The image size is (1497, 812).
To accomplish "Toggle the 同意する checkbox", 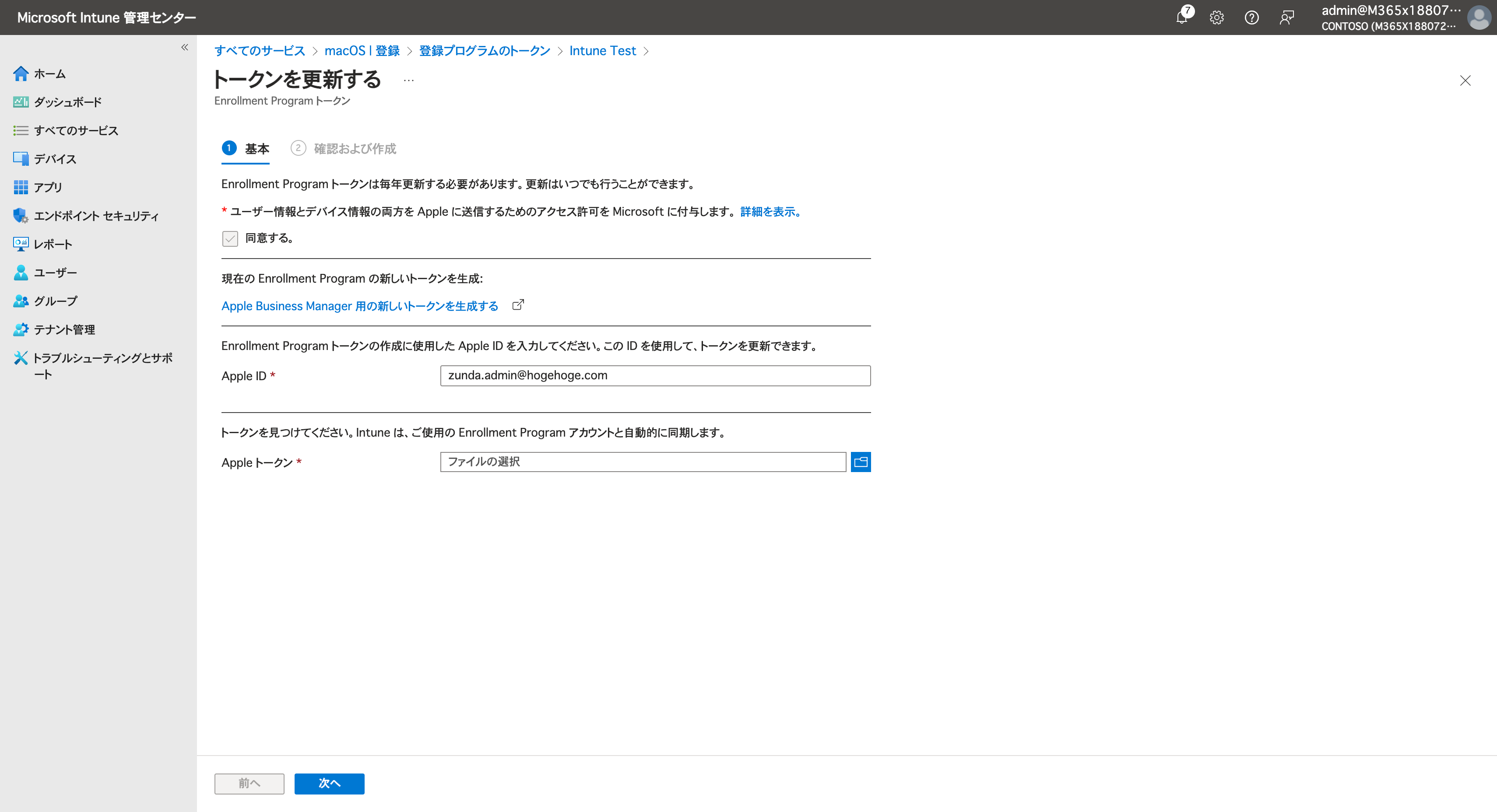I will click(230, 239).
